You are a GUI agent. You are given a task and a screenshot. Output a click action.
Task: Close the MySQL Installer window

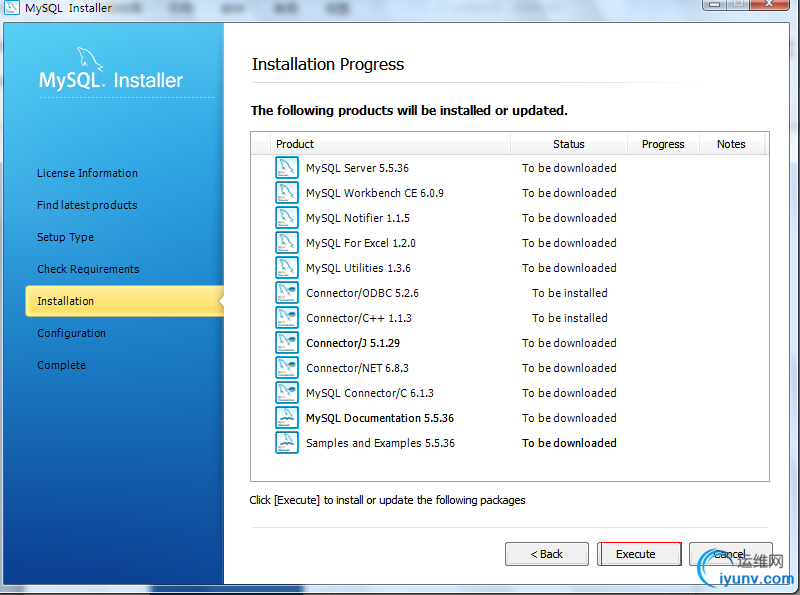tap(771, 4)
